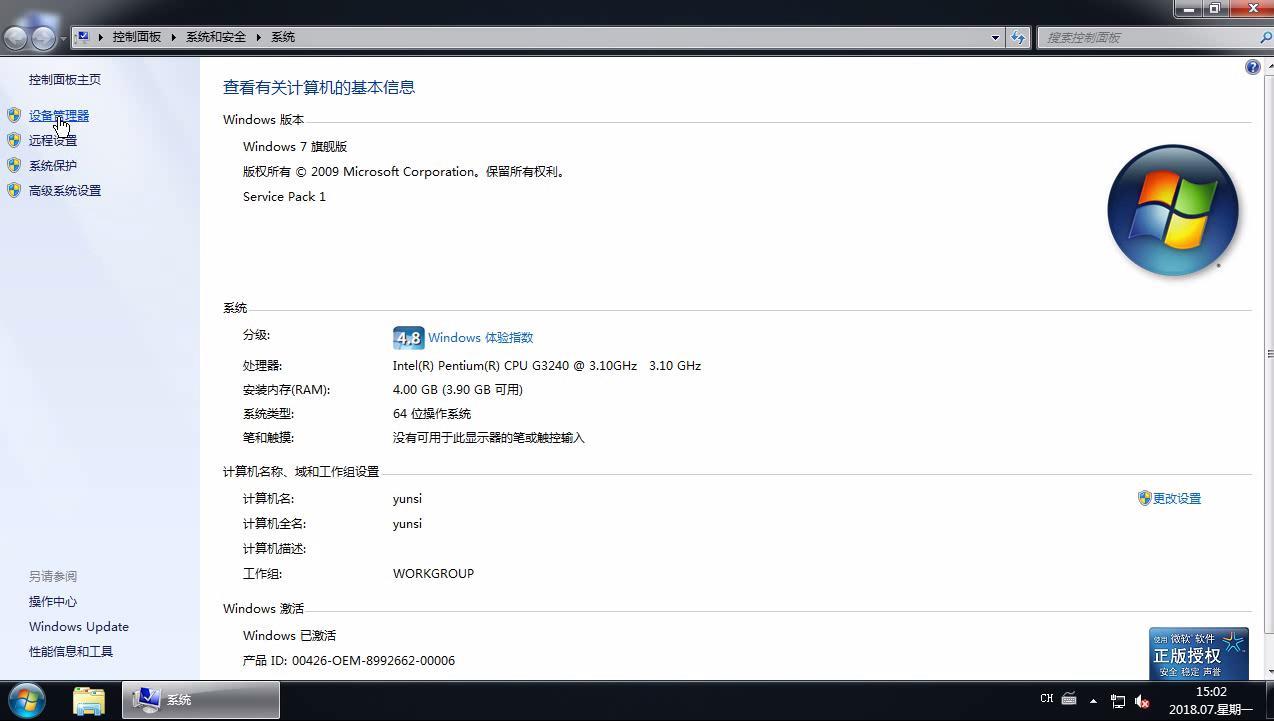Viewport: 1274px width, 721px height.
Task: Open address bar history dropdown arrow
Action: click(x=995, y=37)
